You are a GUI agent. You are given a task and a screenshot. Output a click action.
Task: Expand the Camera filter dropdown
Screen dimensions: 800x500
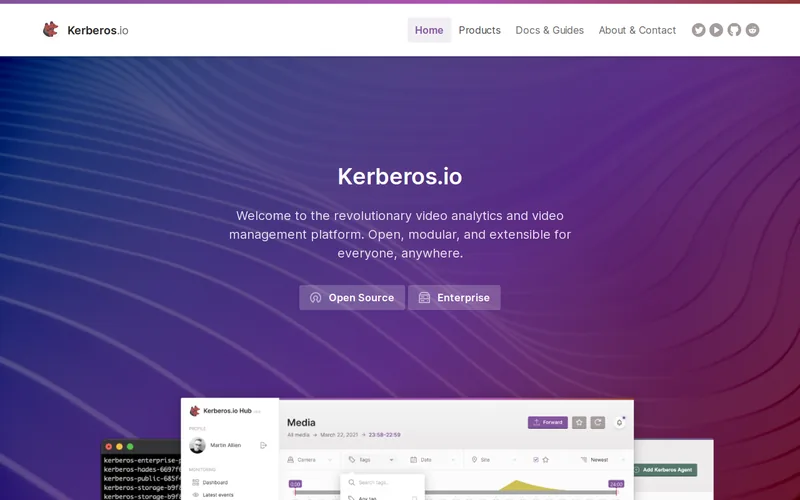tap(309, 460)
